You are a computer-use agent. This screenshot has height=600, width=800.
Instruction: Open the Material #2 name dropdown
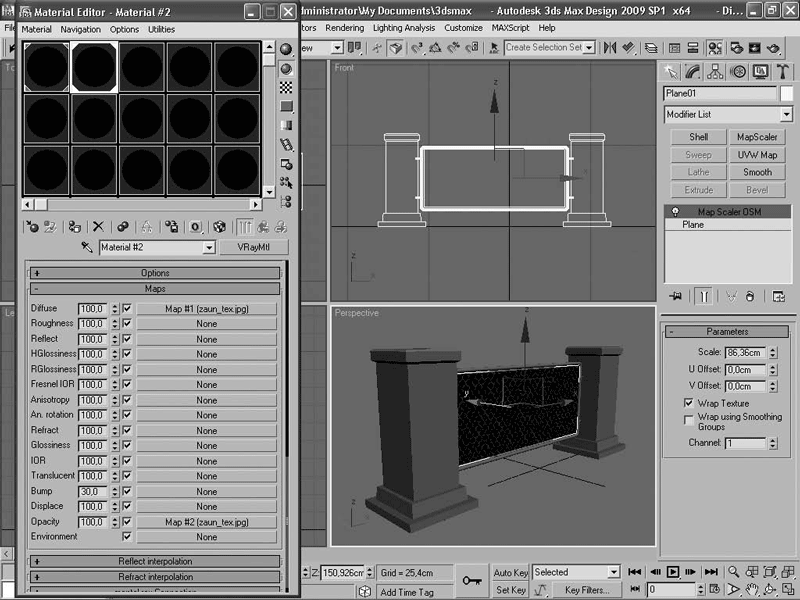coord(209,247)
